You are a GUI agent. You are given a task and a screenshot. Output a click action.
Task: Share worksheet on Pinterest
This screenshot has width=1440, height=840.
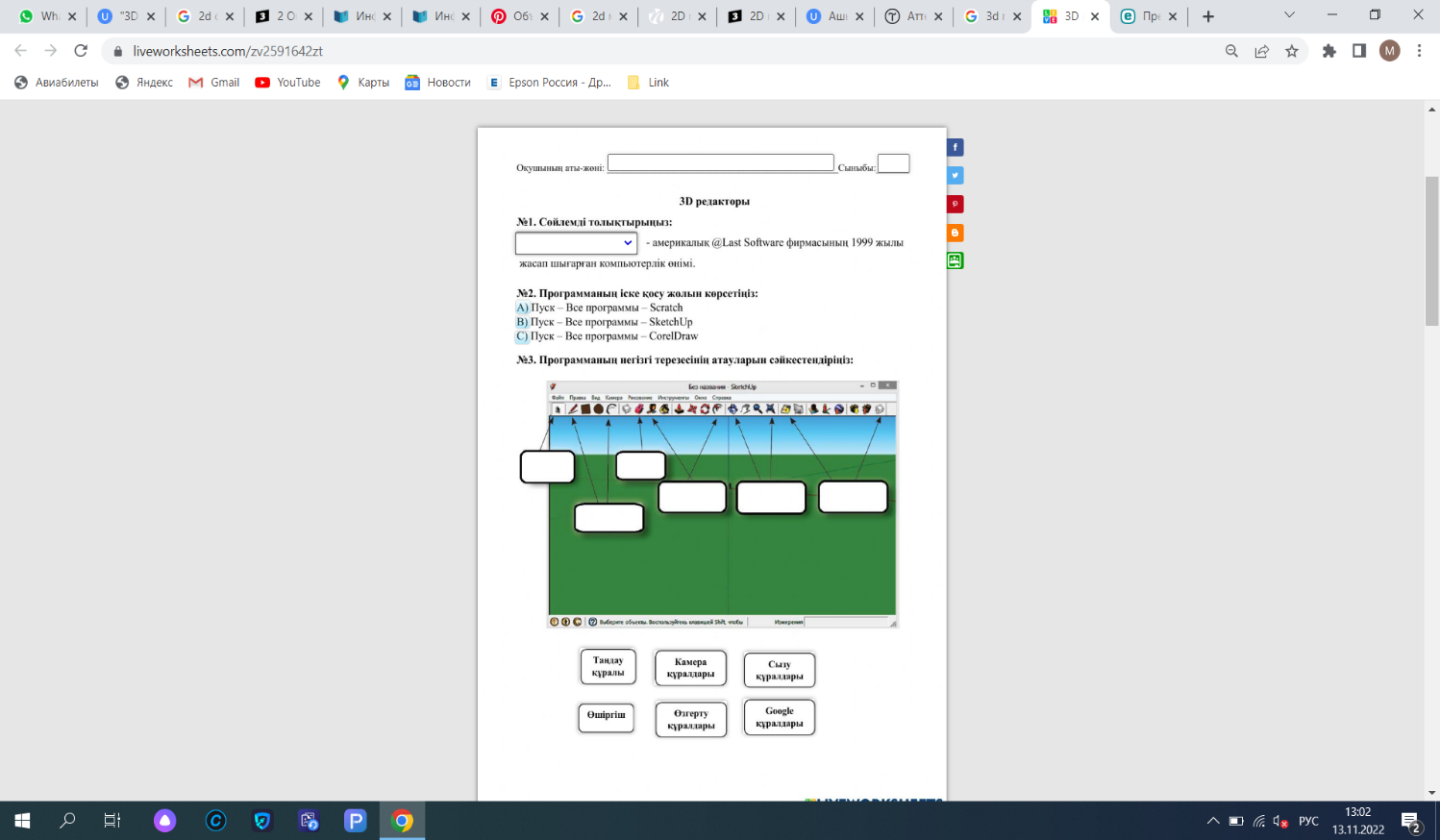point(956,204)
